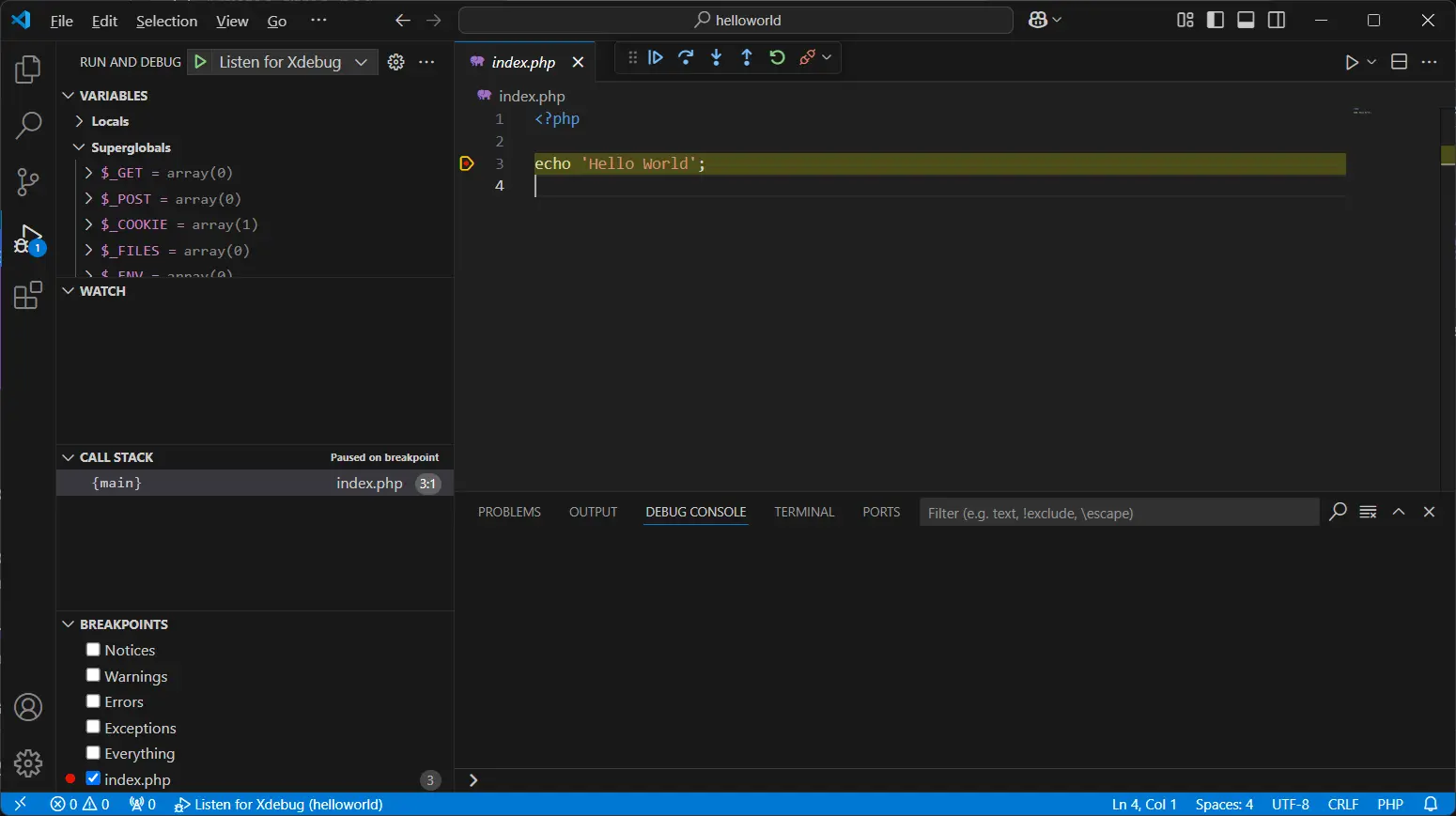Click the editor's vertical scrollbar marker
This screenshot has height=816, width=1456.
(x=1448, y=155)
